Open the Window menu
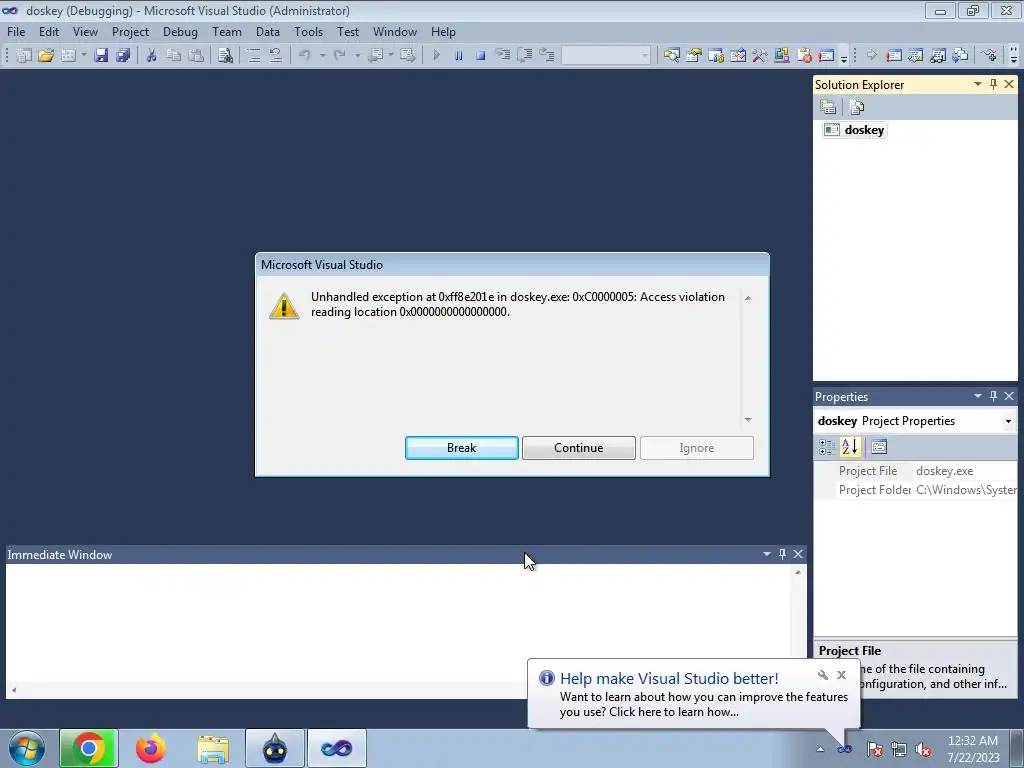The image size is (1024, 768). pyautogui.click(x=394, y=32)
